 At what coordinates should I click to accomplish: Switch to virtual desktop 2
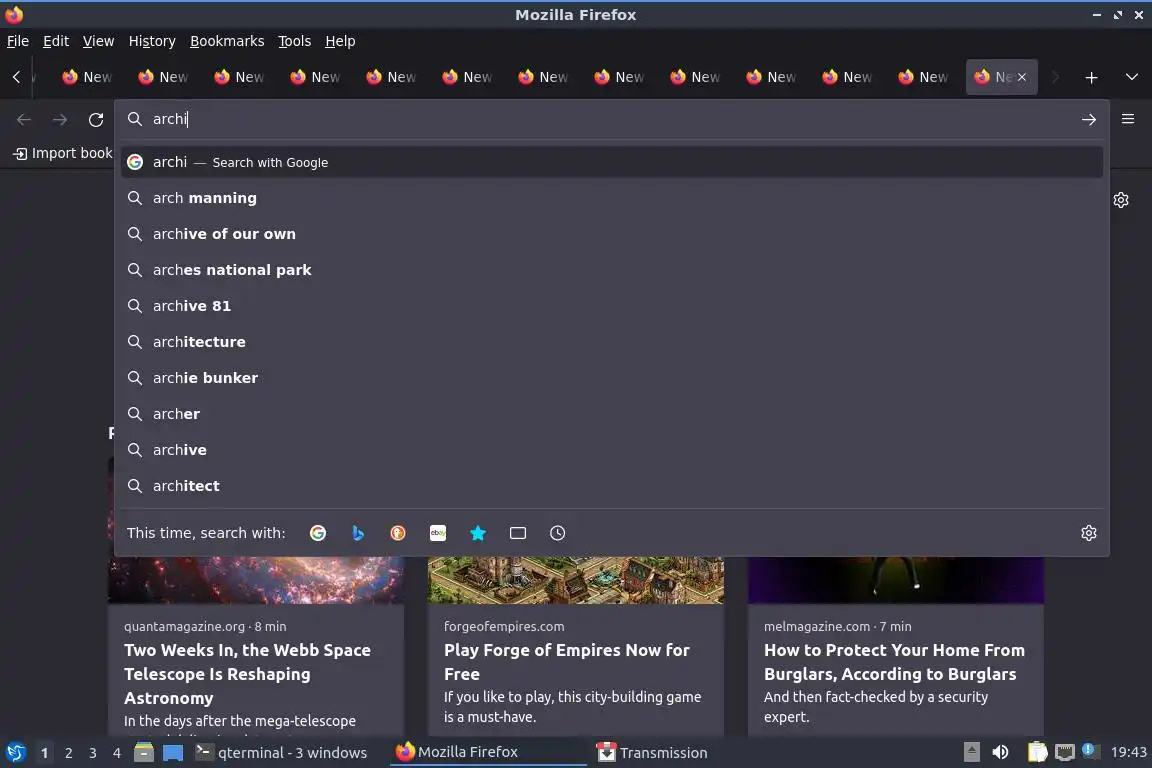point(68,753)
